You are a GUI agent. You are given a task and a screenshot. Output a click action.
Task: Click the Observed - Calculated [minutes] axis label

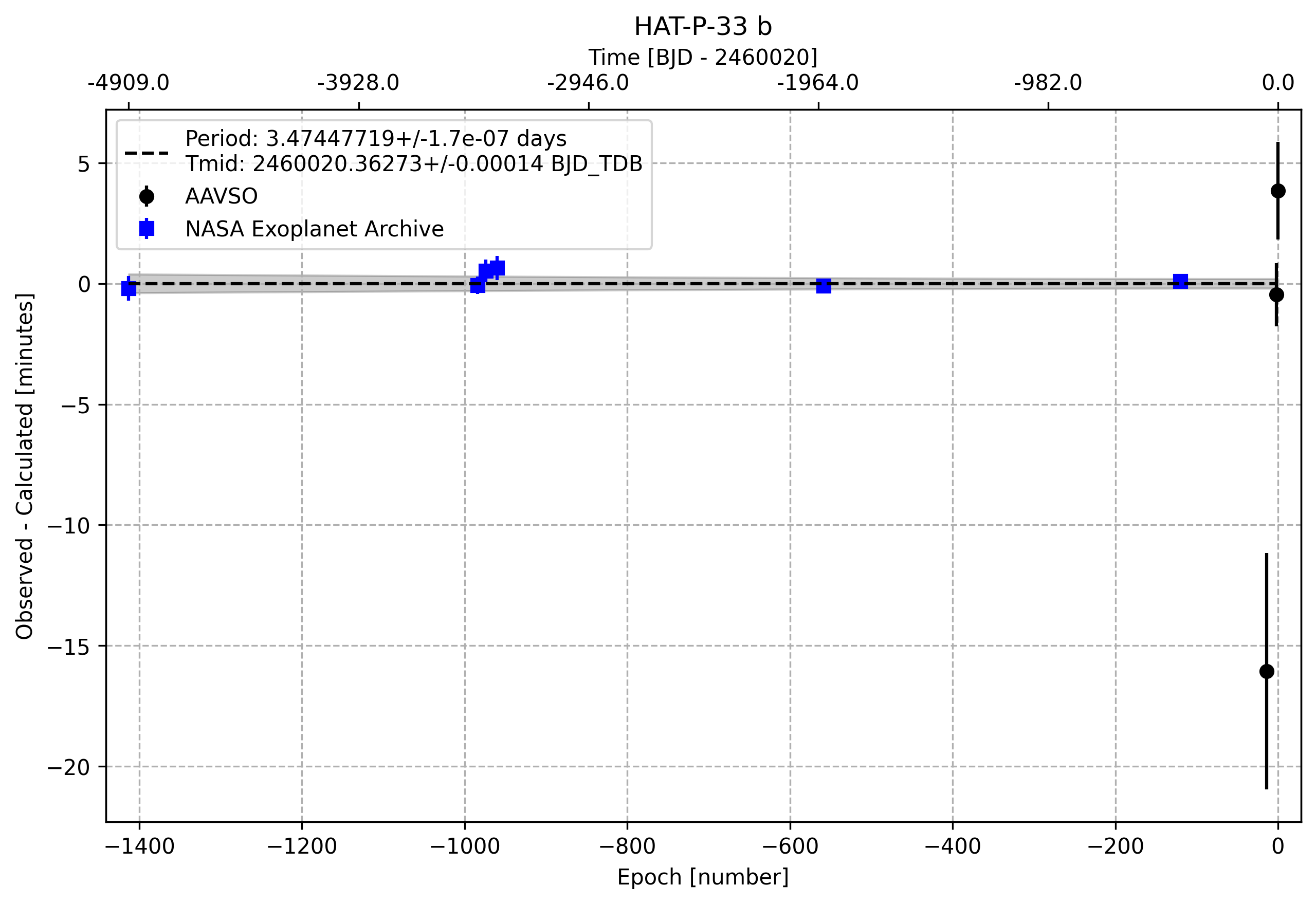pos(25,466)
